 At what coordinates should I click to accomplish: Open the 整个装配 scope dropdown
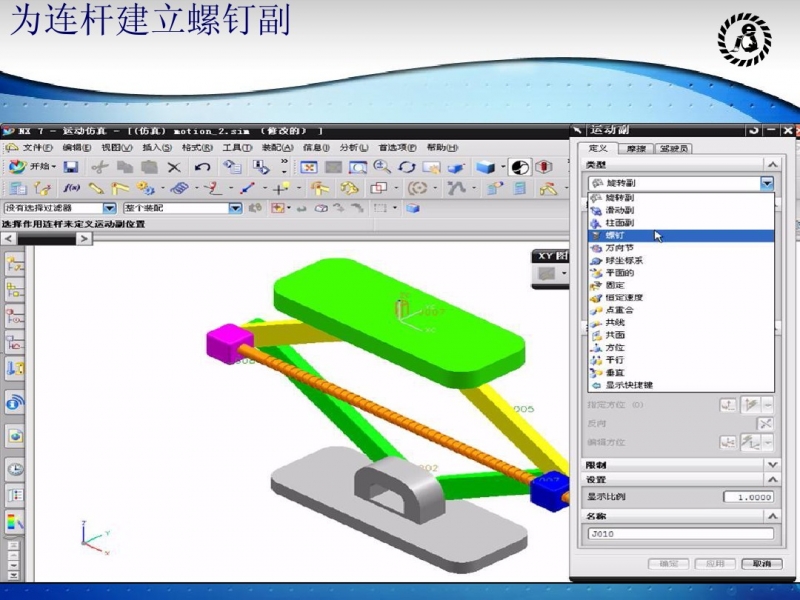[235, 208]
